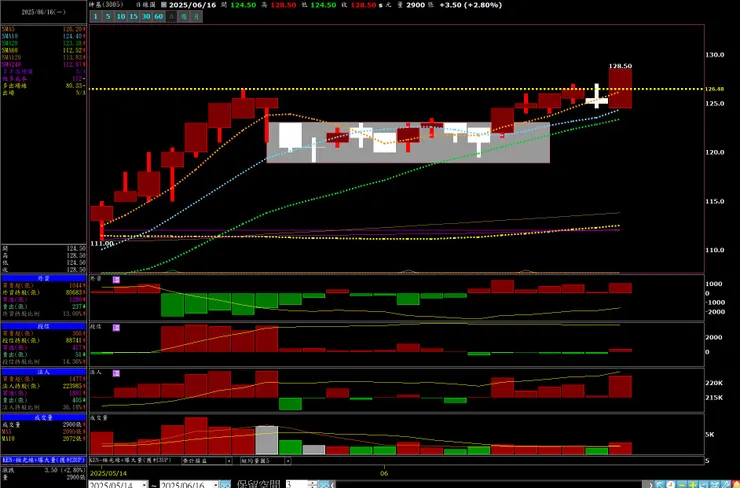Image resolution: width=740 pixels, height=488 pixels.
Task: Switch to the 1-minute chart interval
Action: [95, 17]
